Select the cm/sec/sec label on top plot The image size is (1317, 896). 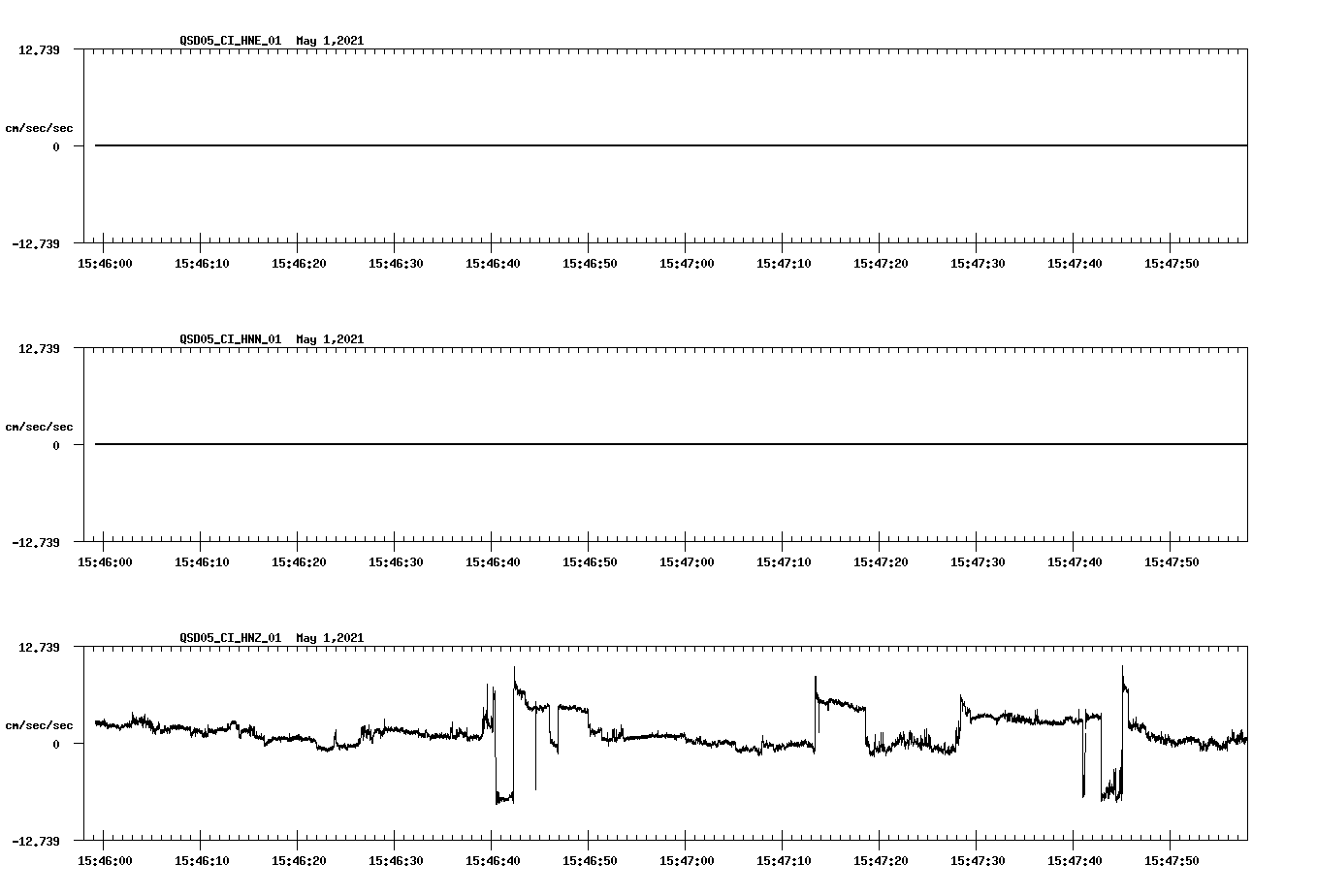(39, 126)
